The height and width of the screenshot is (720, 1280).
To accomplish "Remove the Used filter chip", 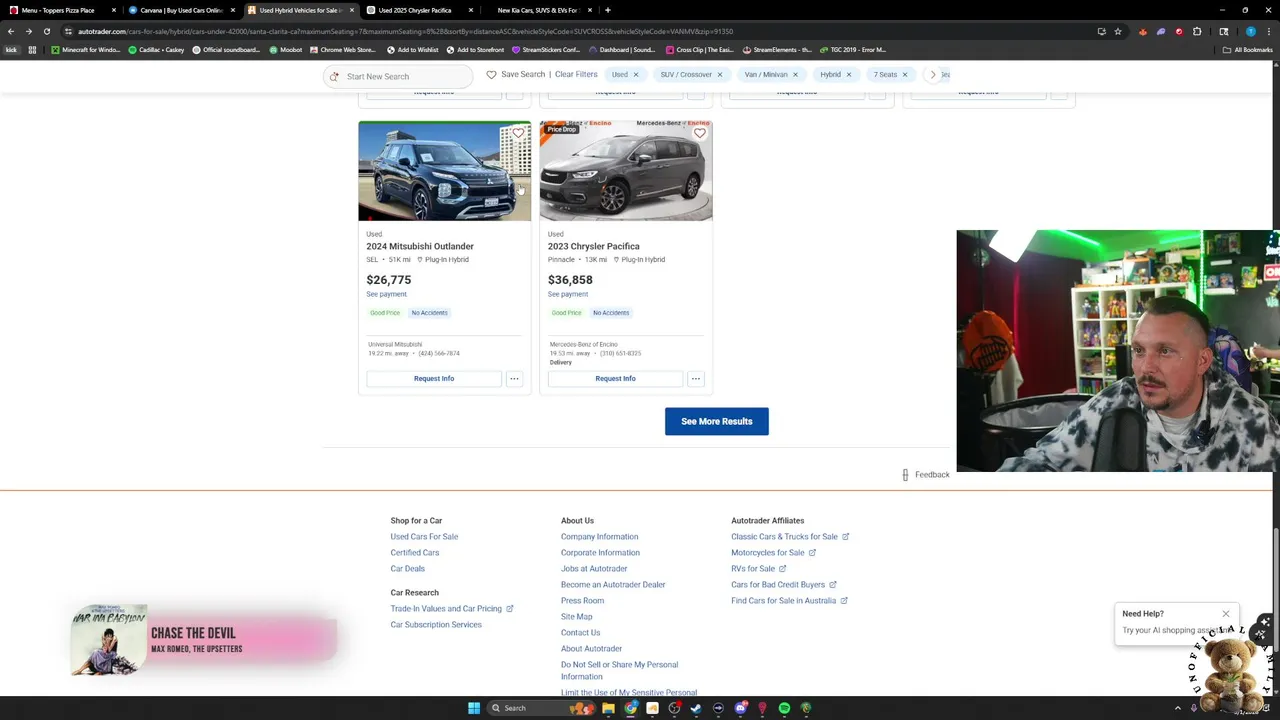I will pyautogui.click(x=637, y=75).
